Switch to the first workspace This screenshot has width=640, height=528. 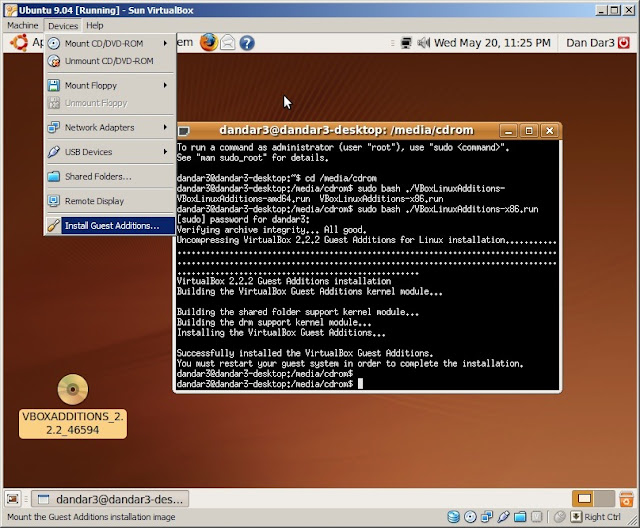click(x=584, y=499)
